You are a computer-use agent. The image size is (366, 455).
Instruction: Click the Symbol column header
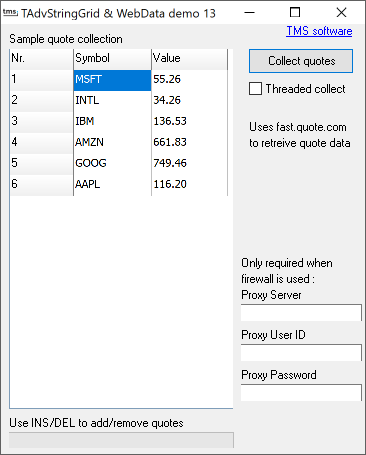pyautogui.click(x=112, y=59)
